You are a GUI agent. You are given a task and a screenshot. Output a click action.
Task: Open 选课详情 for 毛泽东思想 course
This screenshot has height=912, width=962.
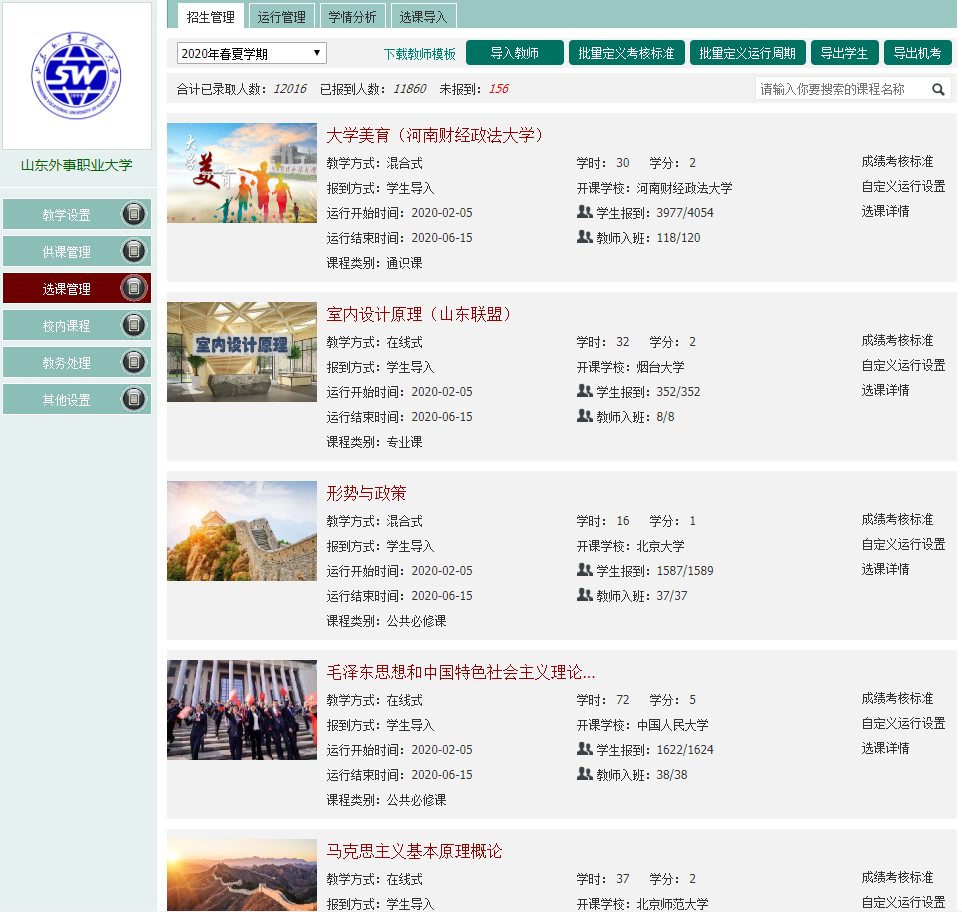click(x=885, y=749)
